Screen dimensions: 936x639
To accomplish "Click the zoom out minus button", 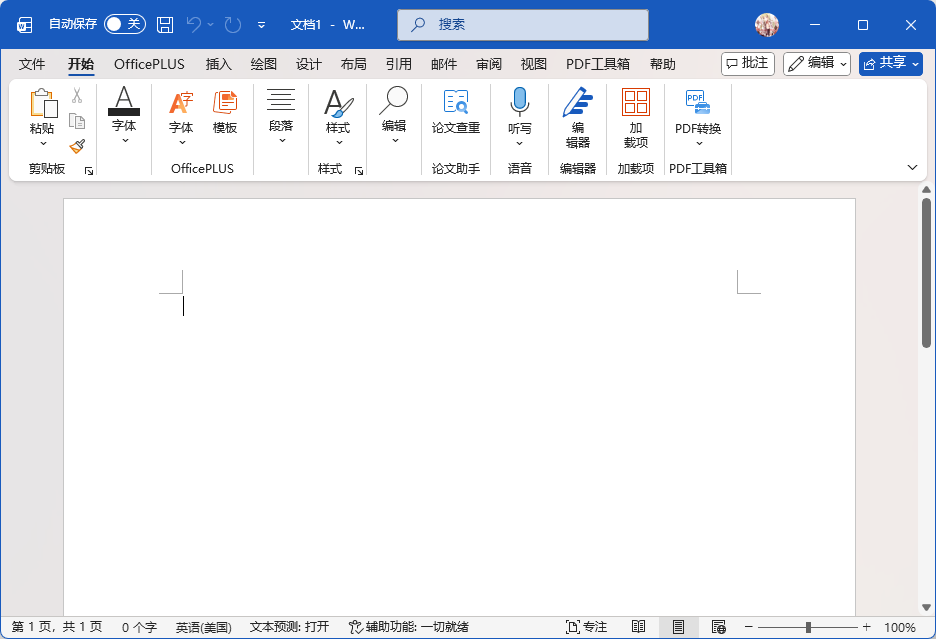I will (x=749, y=627).
